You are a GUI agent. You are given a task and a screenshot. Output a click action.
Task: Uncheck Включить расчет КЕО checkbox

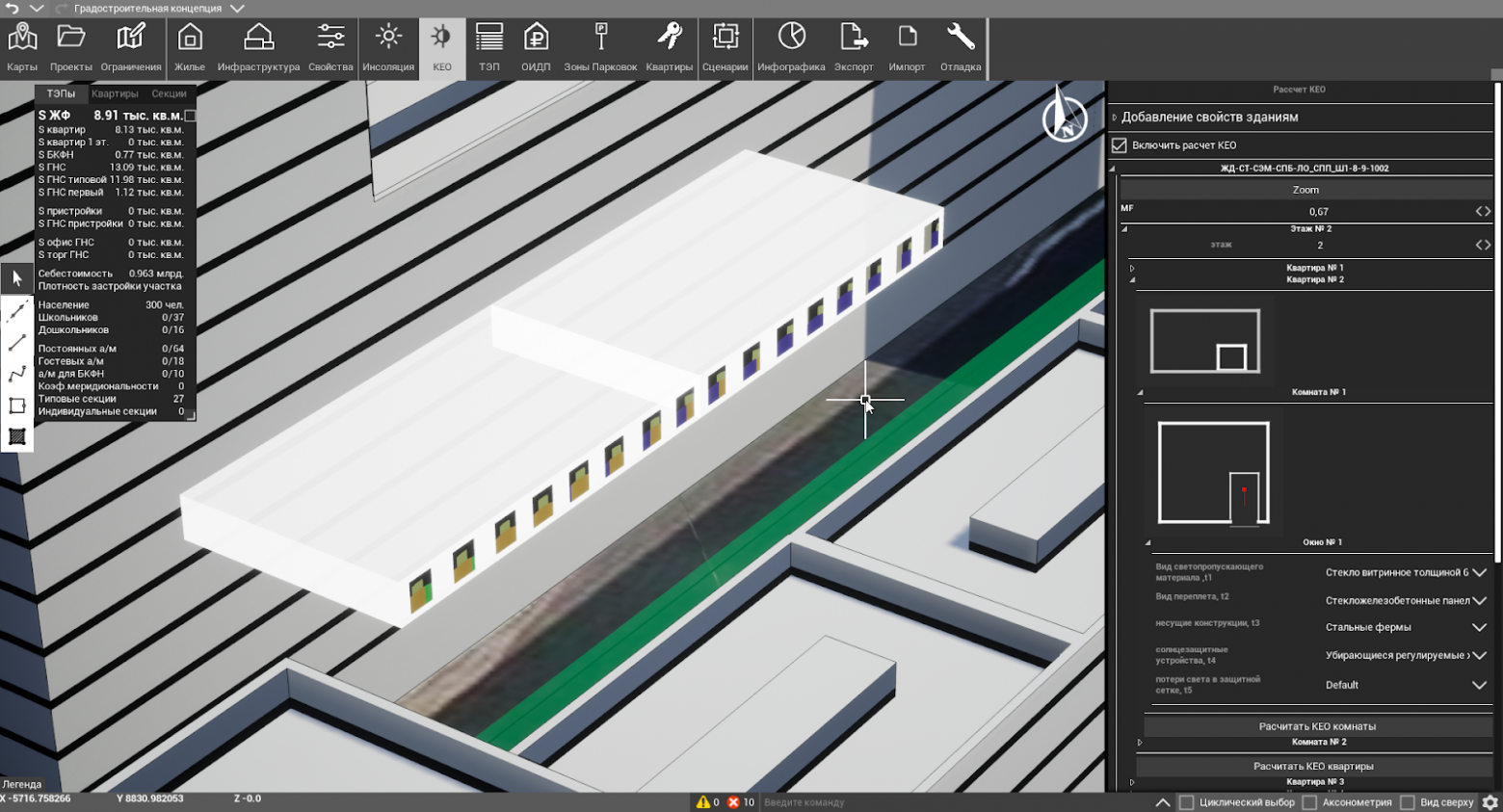coord(1120,145)
